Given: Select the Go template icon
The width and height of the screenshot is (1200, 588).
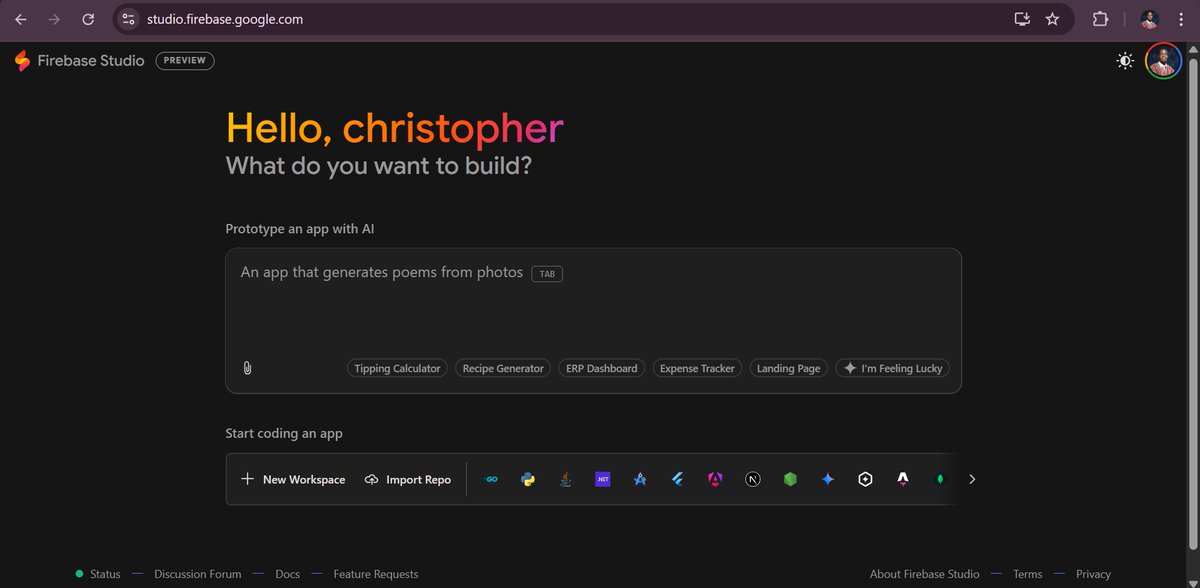Looking at the screenshot, I should pyautogui.click(x=491, y=479).
